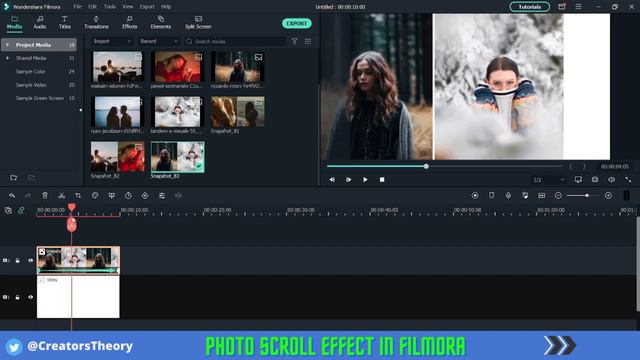
Task: Toggle visibility eye of upper video track
Action: click(30, 260)
